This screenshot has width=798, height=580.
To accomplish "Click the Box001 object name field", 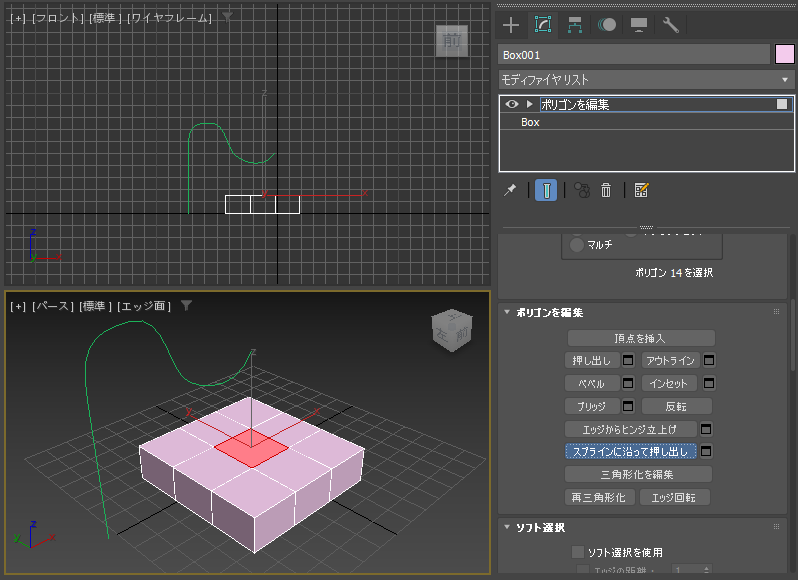I will click(634, 55).
